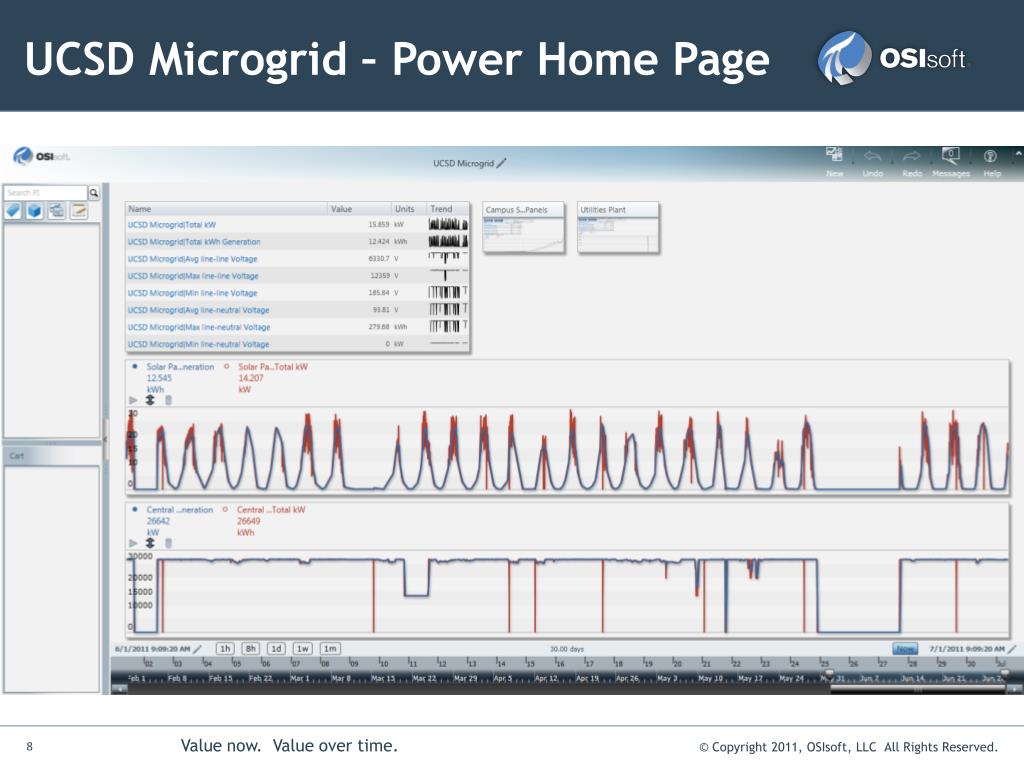Delete the Solar Panels trend with the trash icon
Image resolution: width=1024 pixels, height=768 pixels.
168,400
